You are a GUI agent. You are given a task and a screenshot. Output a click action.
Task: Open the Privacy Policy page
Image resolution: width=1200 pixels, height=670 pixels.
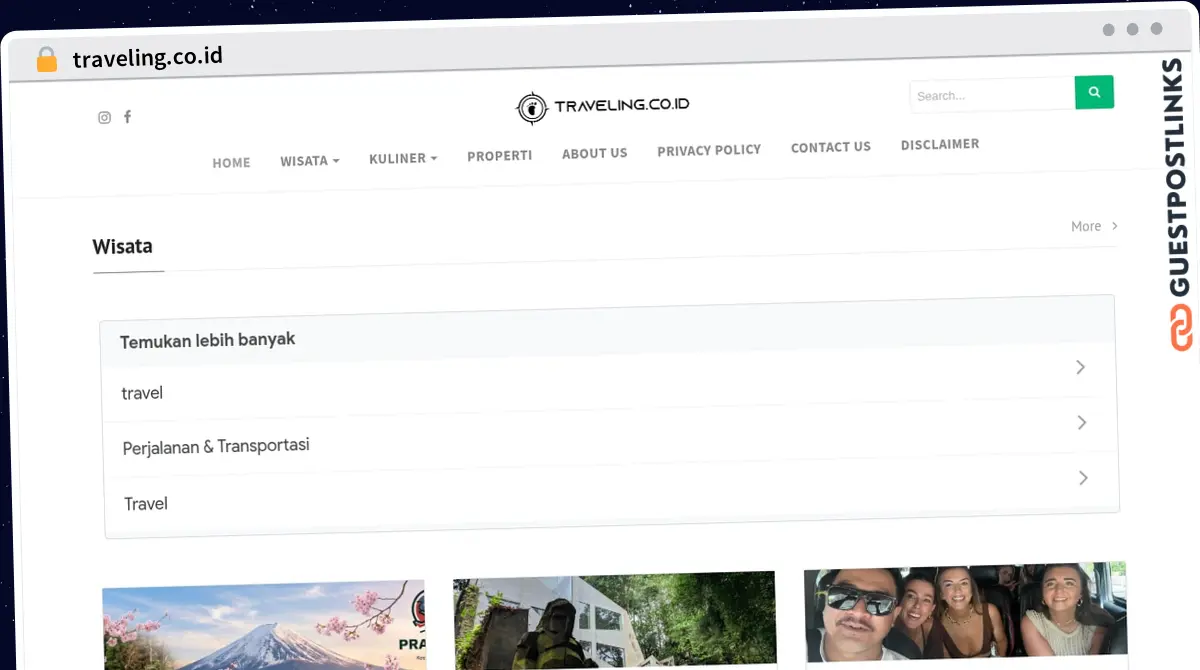coord(709,150)
